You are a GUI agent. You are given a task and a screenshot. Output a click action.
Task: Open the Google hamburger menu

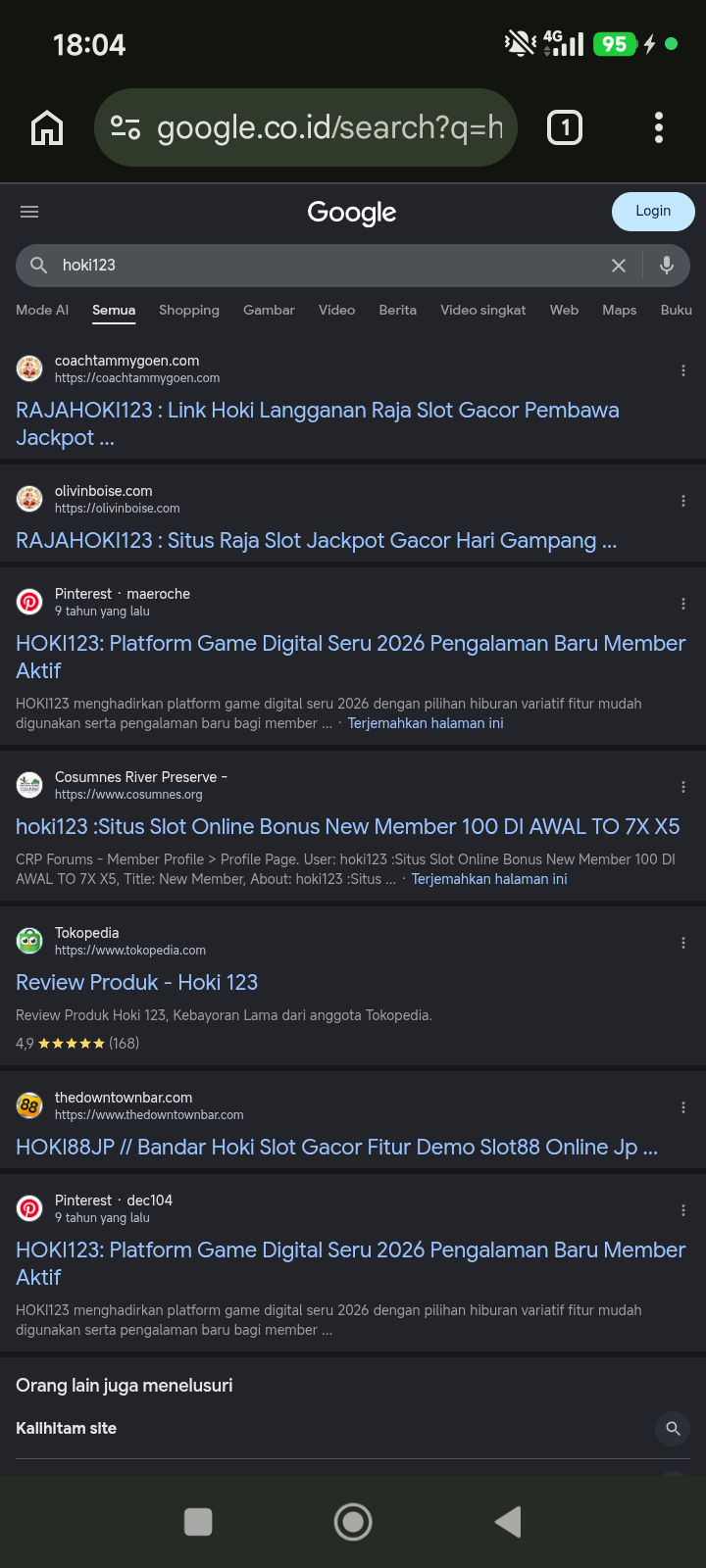coord(29,212)
